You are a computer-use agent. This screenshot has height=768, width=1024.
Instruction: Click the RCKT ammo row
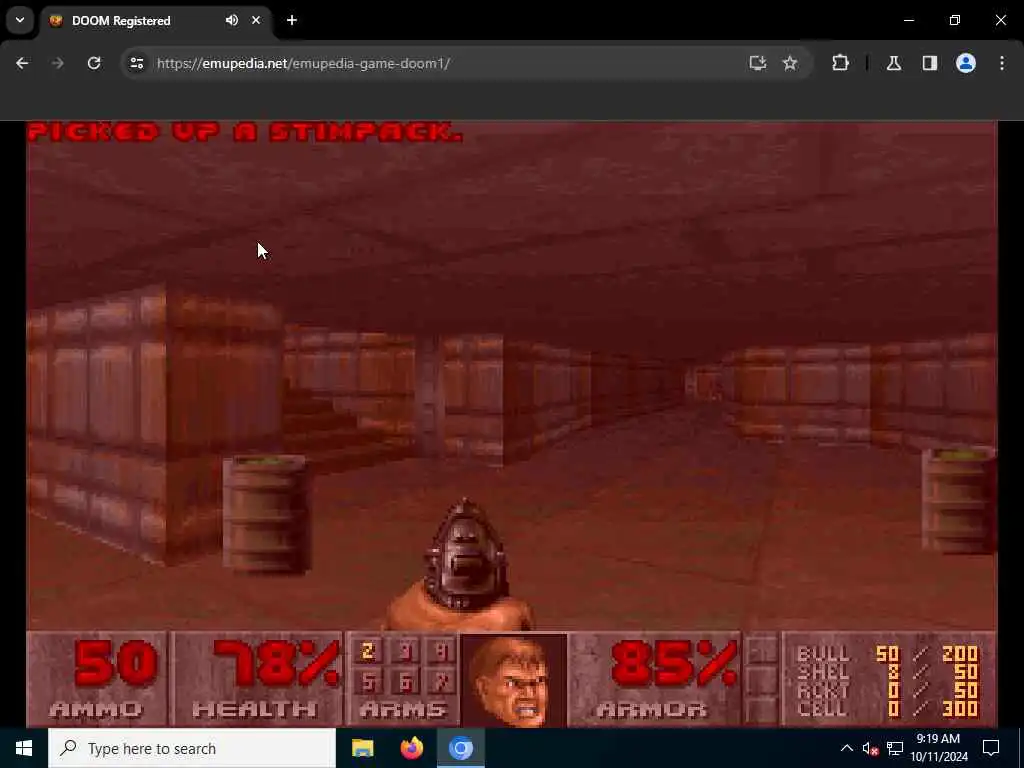coord(888,690)
